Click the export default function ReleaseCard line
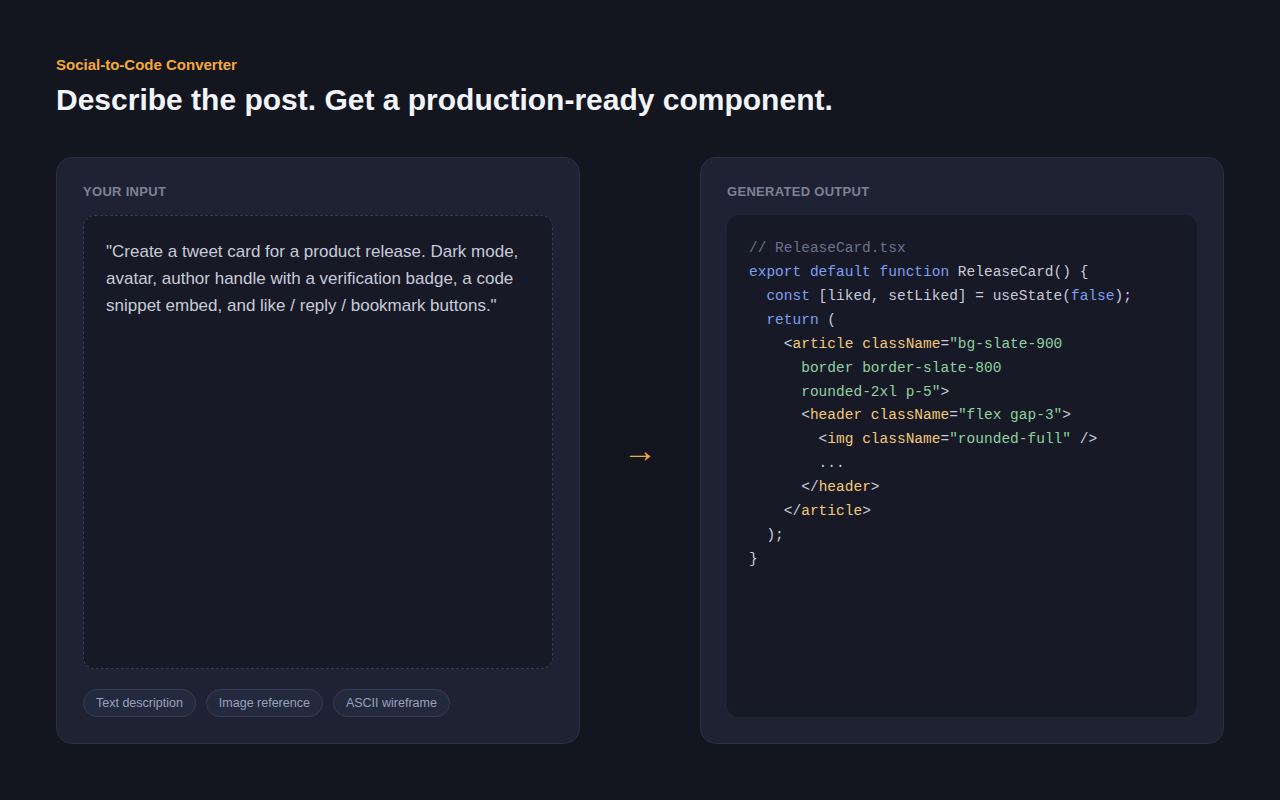The width and height of the screenshot is (1280, 800). (918, 272)
